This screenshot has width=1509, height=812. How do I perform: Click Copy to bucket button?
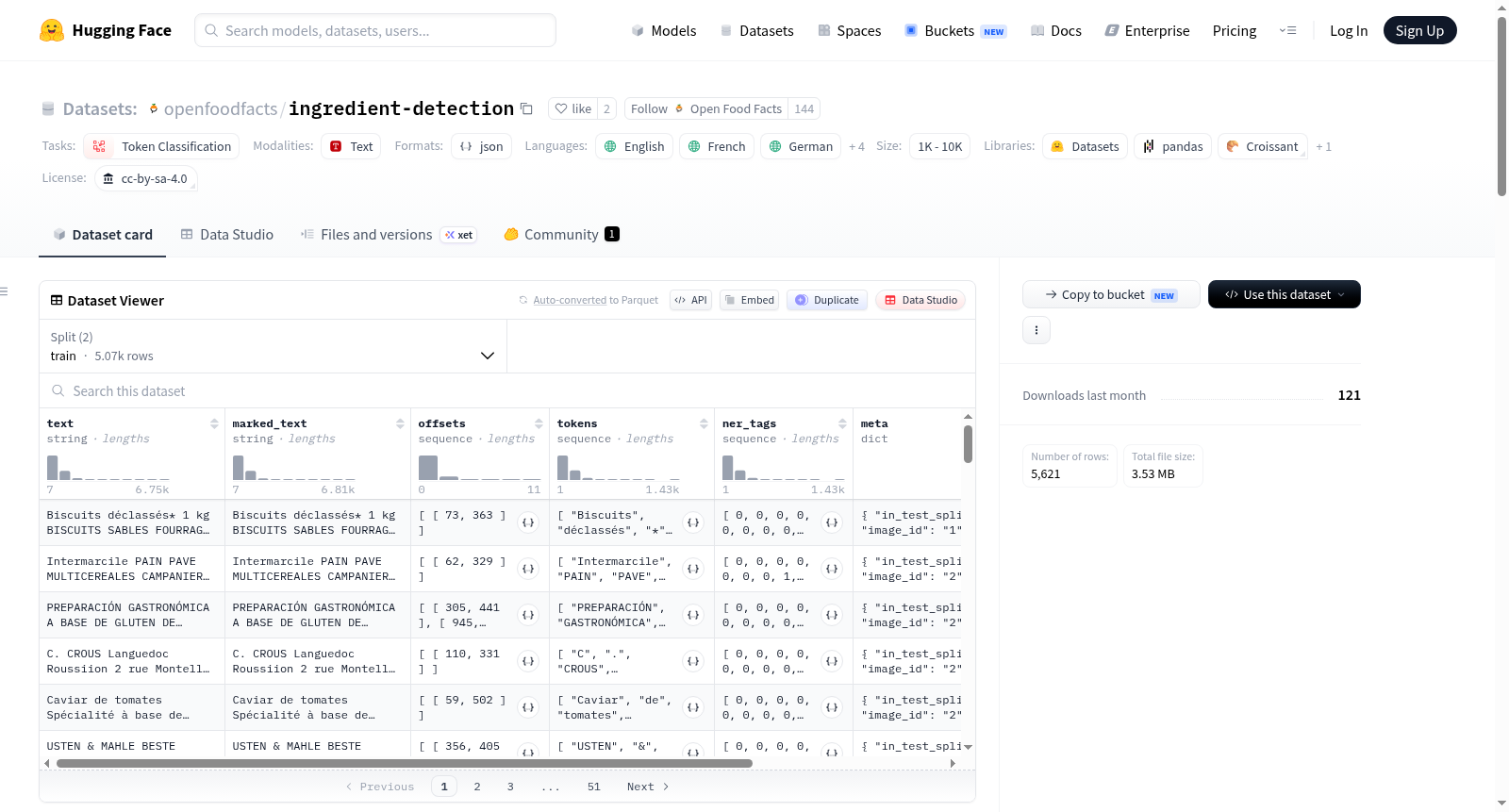click(x=1111, y=294)
